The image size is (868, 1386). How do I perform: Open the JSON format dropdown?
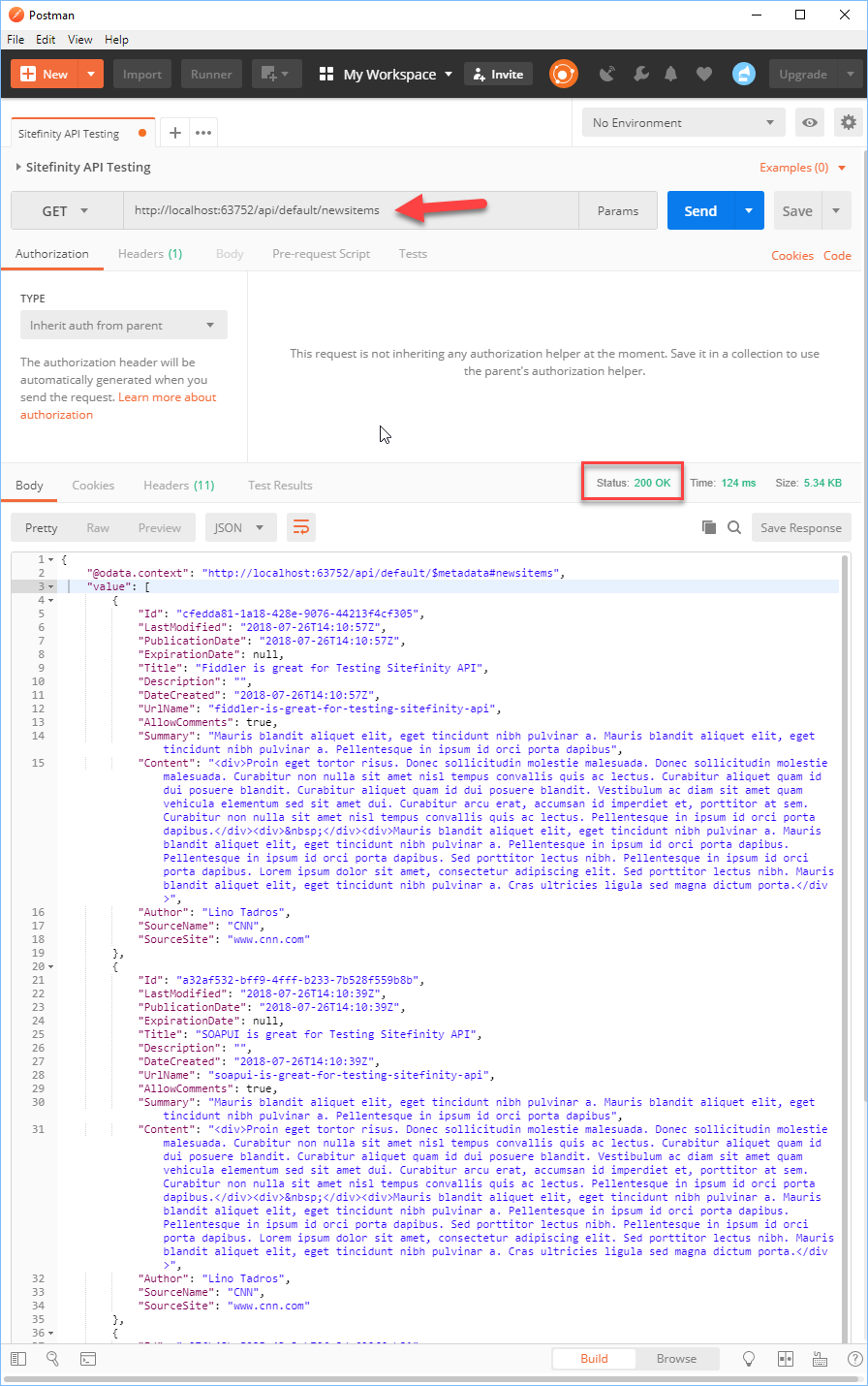tap(240, 527)
